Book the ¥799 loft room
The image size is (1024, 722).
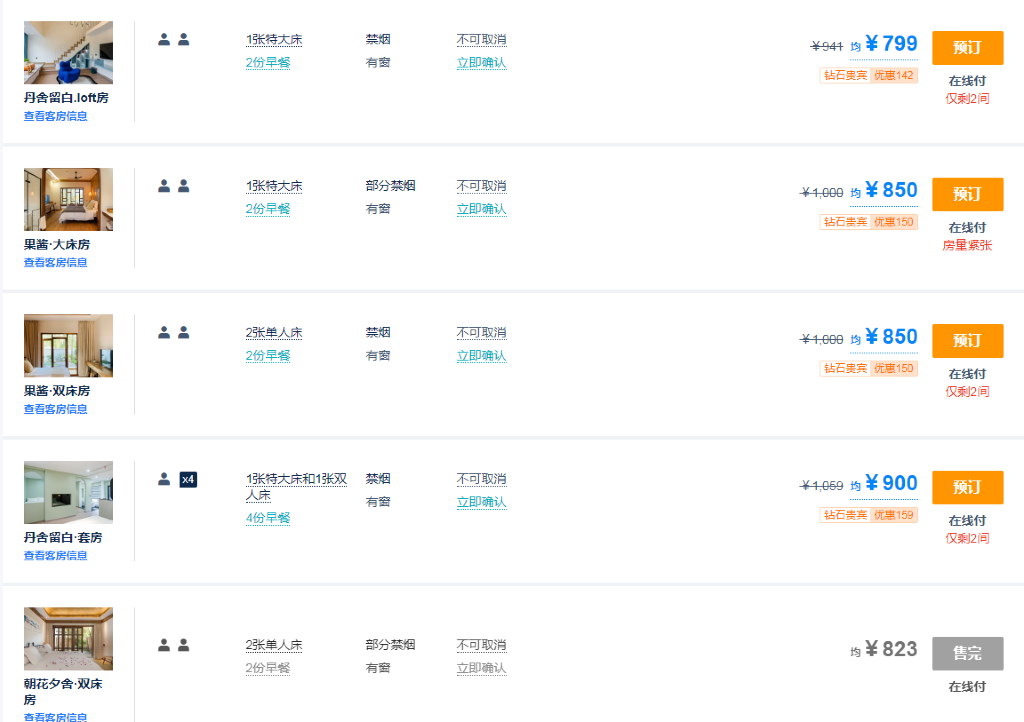tap(967, 47)
